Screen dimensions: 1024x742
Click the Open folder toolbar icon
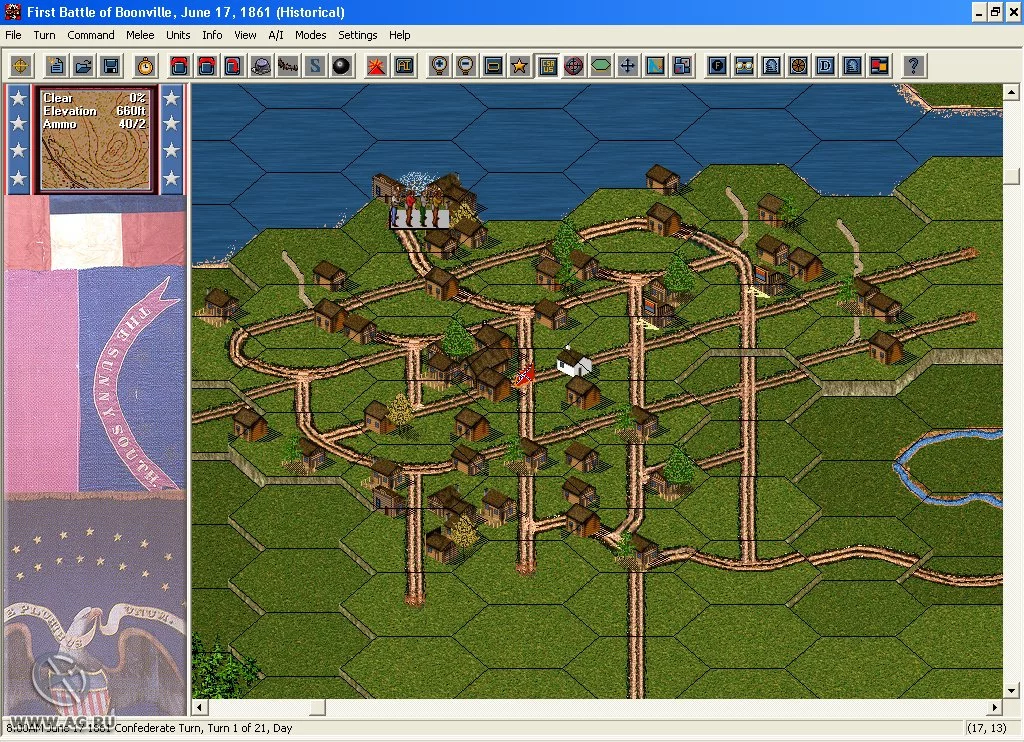tap(84, 66)
